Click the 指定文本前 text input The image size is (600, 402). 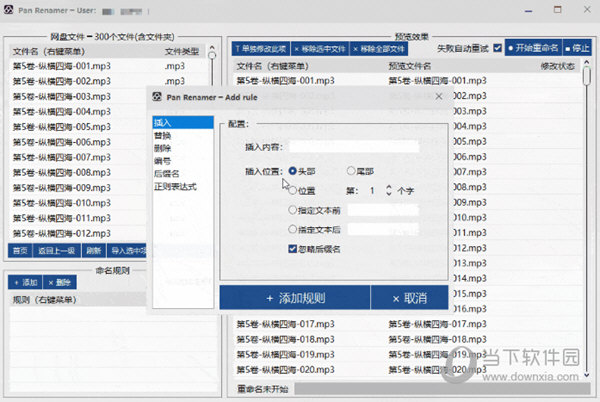point(383,210)
